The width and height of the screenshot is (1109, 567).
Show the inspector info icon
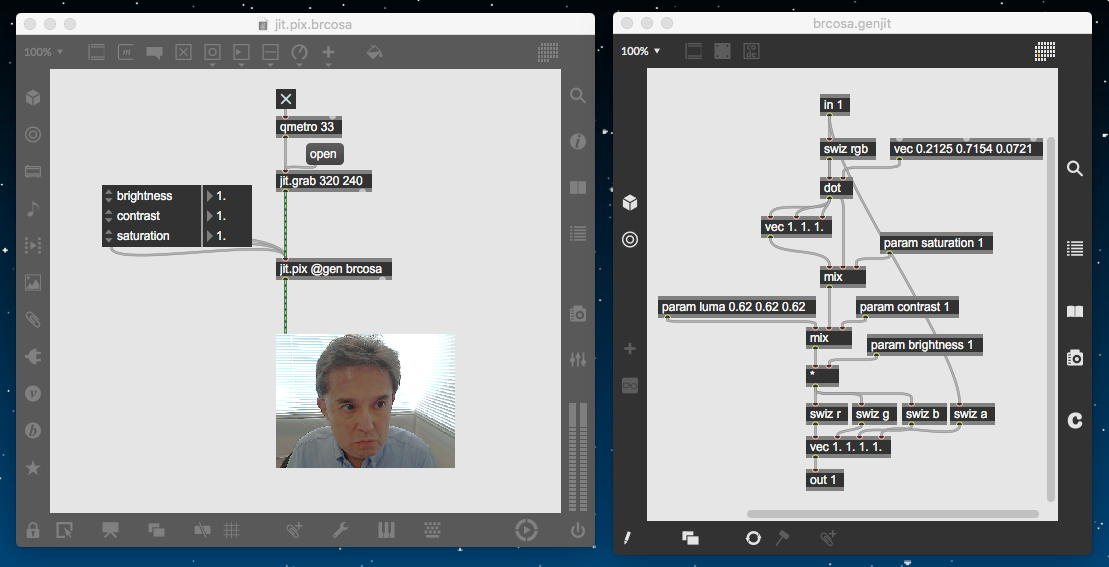pyautogui.click(x=577, y=142)
